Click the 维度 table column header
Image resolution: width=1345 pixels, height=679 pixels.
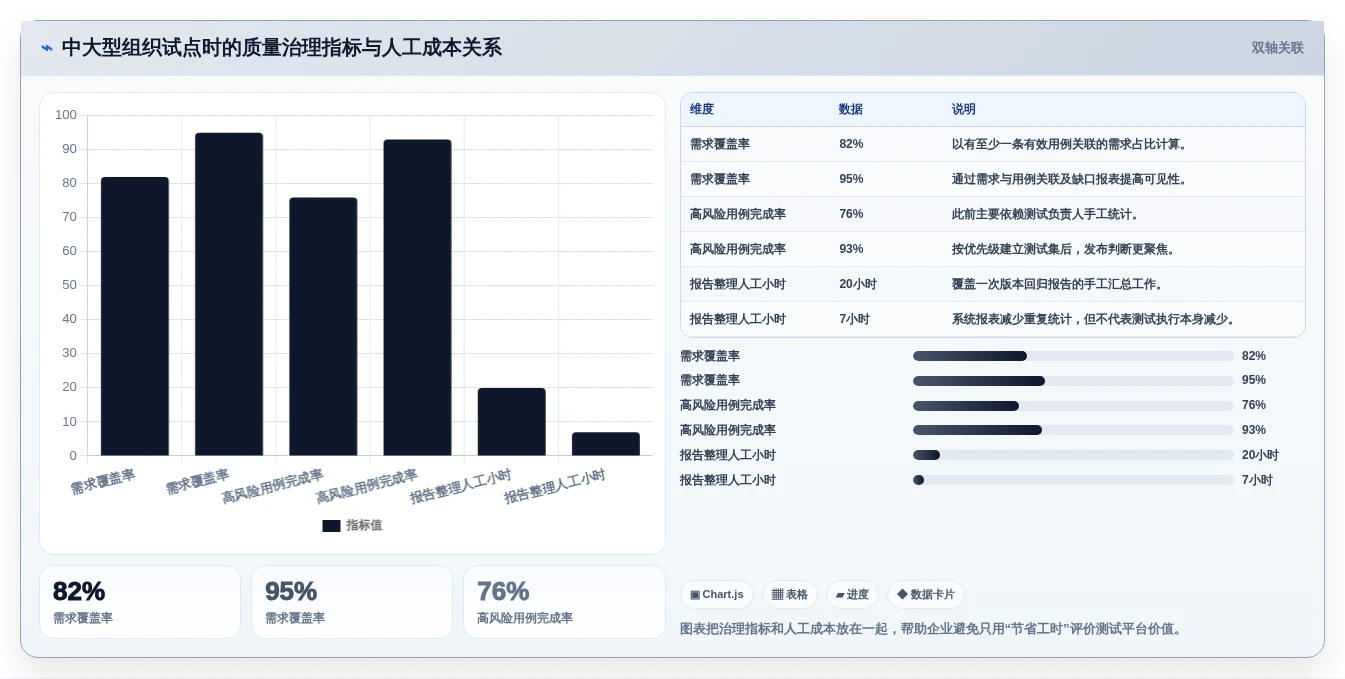702,110
